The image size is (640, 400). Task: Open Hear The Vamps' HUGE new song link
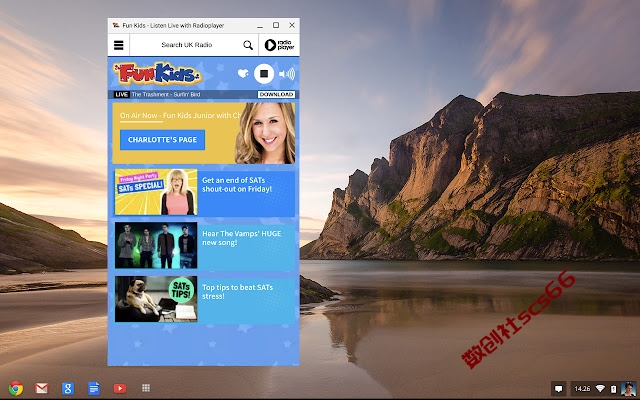[242, 238]
